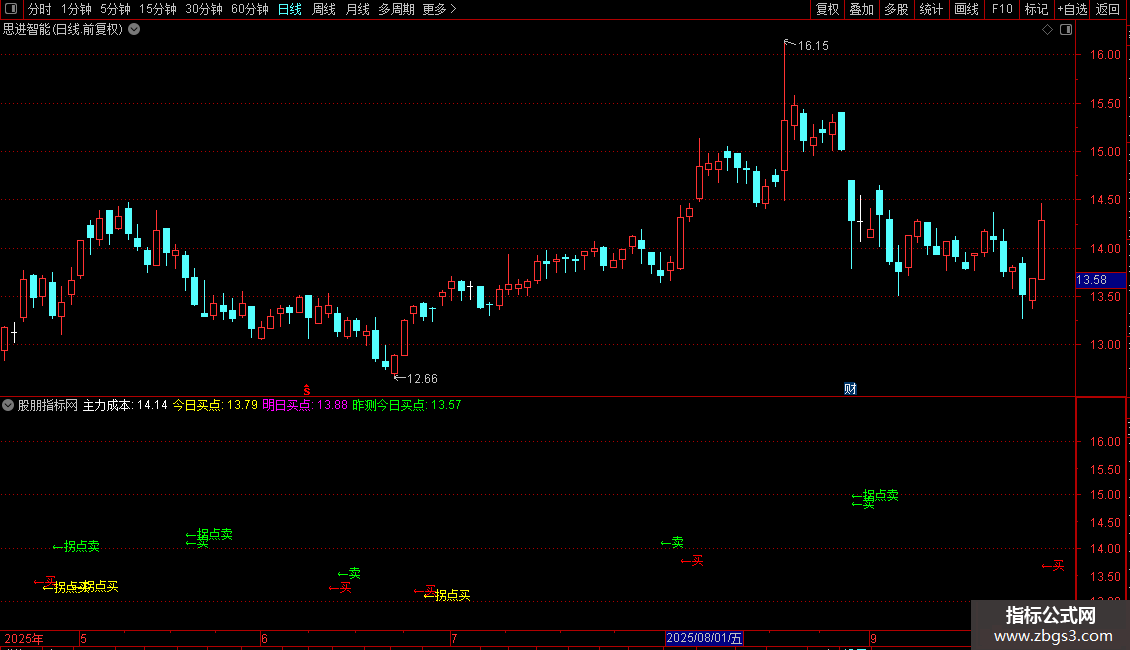Click the 返回 back button

point(1108,9)
